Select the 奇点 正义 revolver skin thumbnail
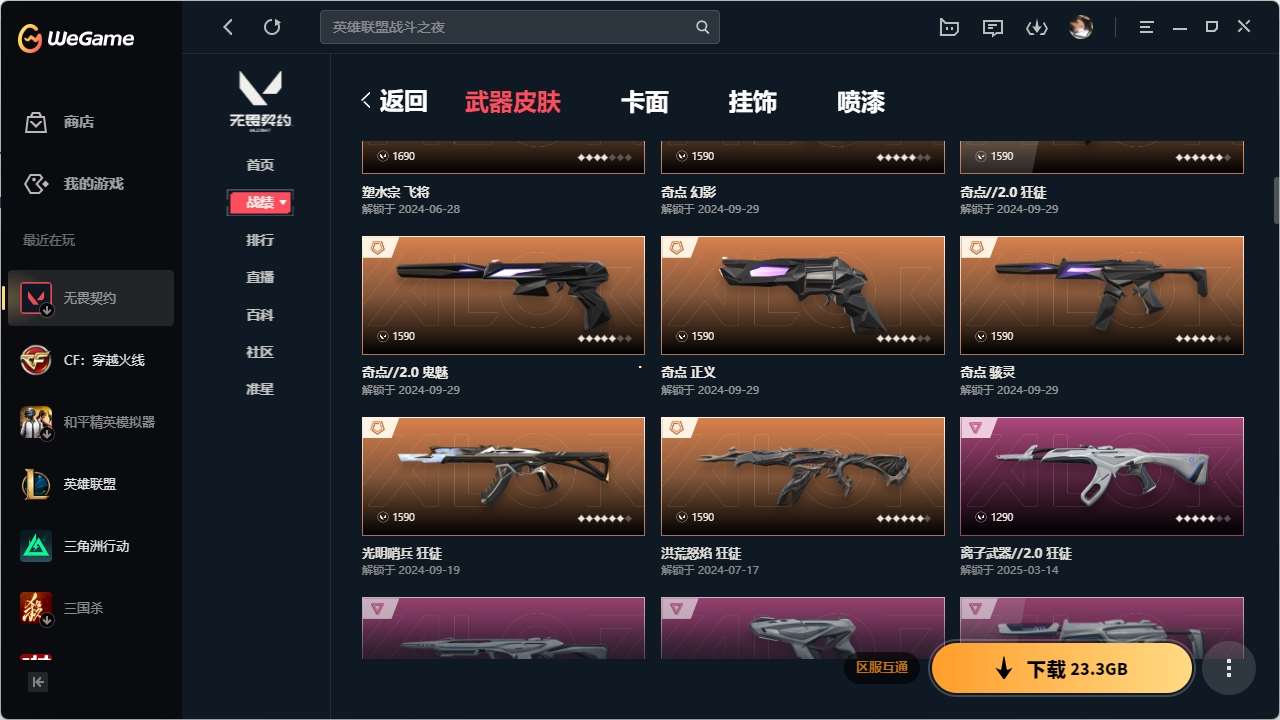 tap(802, 295)
